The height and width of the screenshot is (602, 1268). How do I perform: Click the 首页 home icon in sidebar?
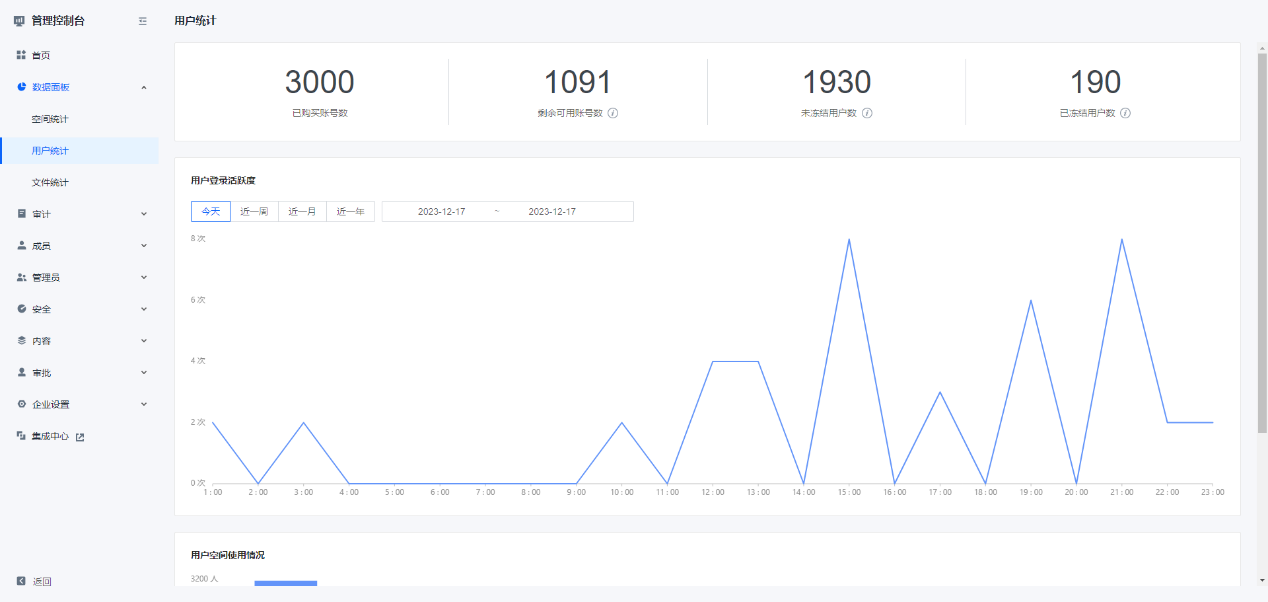21,55
